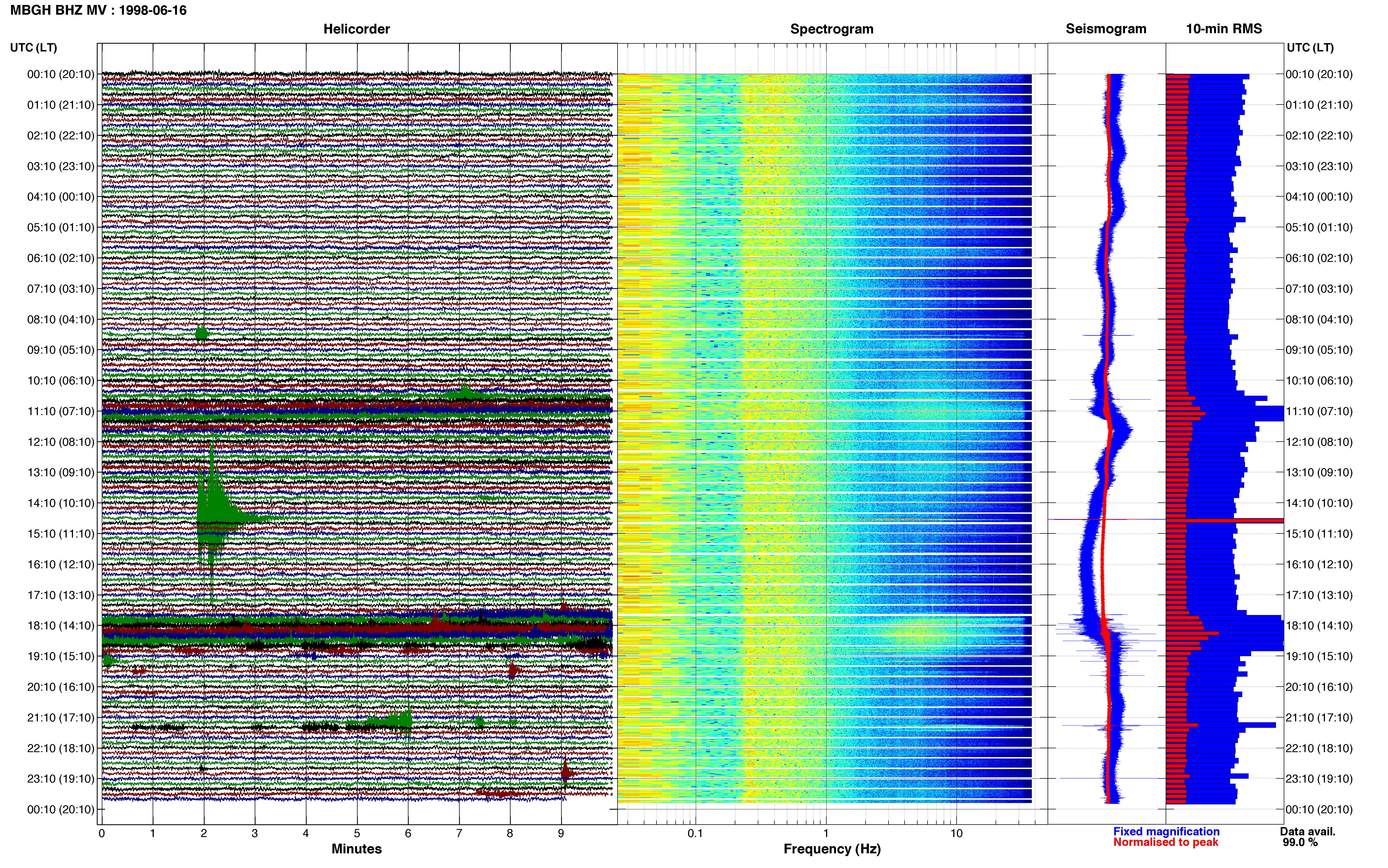Select the 'Spectrogram' panel heading
The image size is (1388, 868).
pos(832,29)
